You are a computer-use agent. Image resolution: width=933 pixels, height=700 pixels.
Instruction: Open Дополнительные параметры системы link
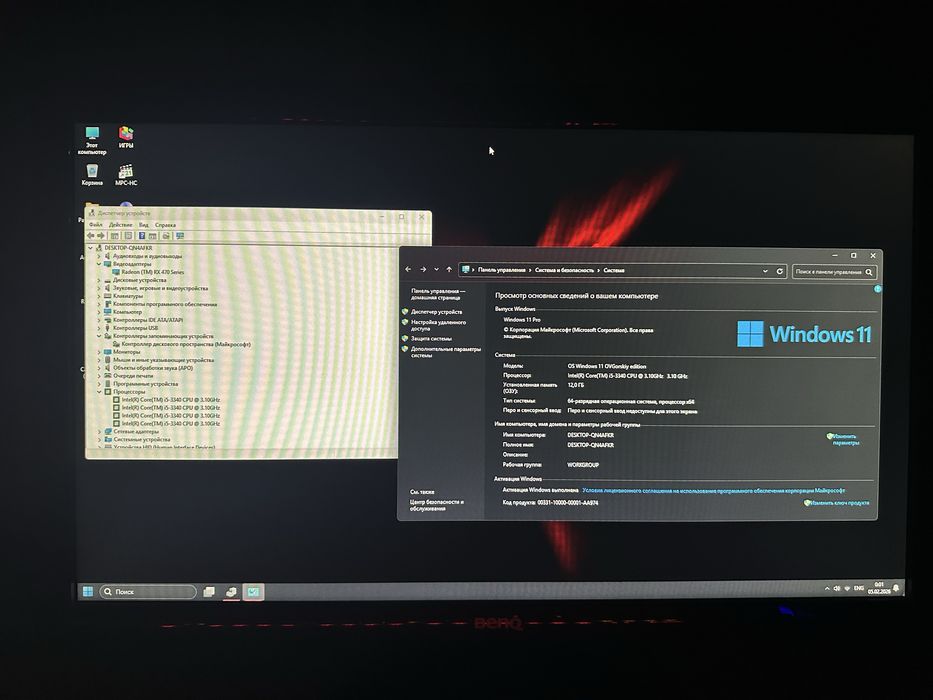pos(446,352)
